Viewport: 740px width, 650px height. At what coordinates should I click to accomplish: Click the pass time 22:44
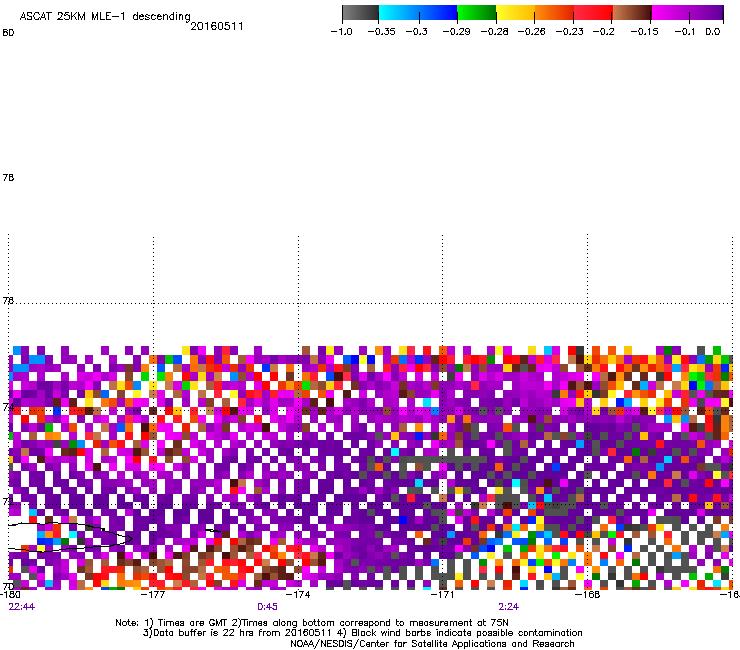22,607
